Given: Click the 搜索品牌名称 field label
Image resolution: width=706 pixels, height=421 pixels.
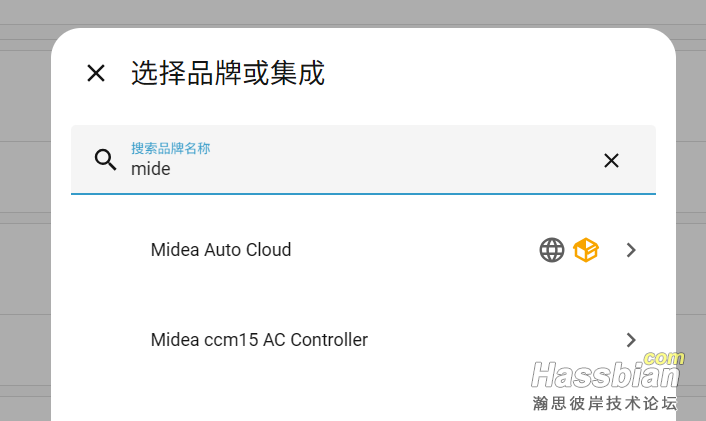Looking at the screenshot, I should 170,148.
